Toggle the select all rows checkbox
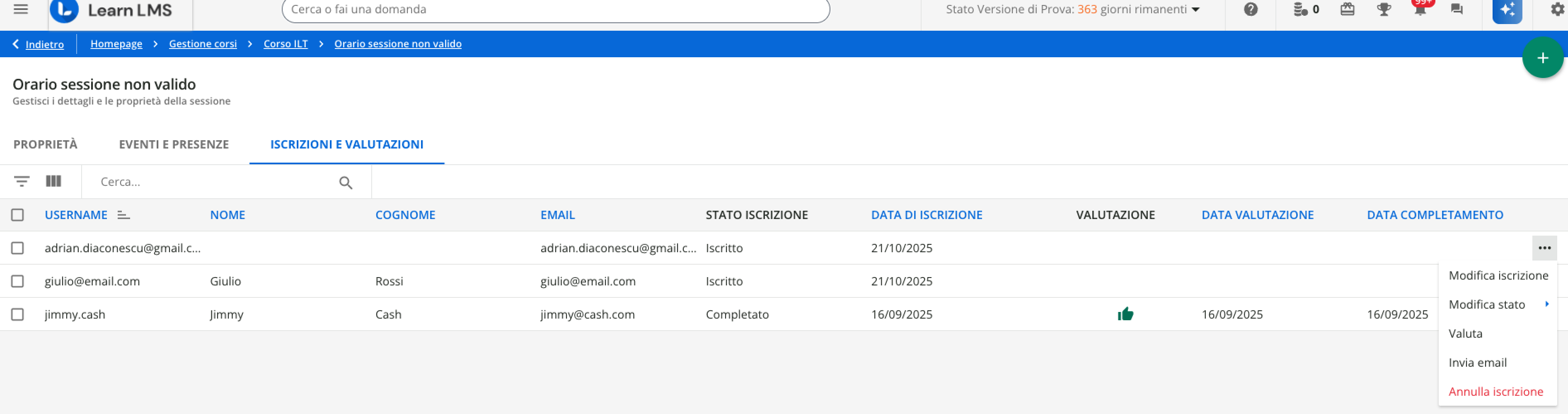 point(18,214)
